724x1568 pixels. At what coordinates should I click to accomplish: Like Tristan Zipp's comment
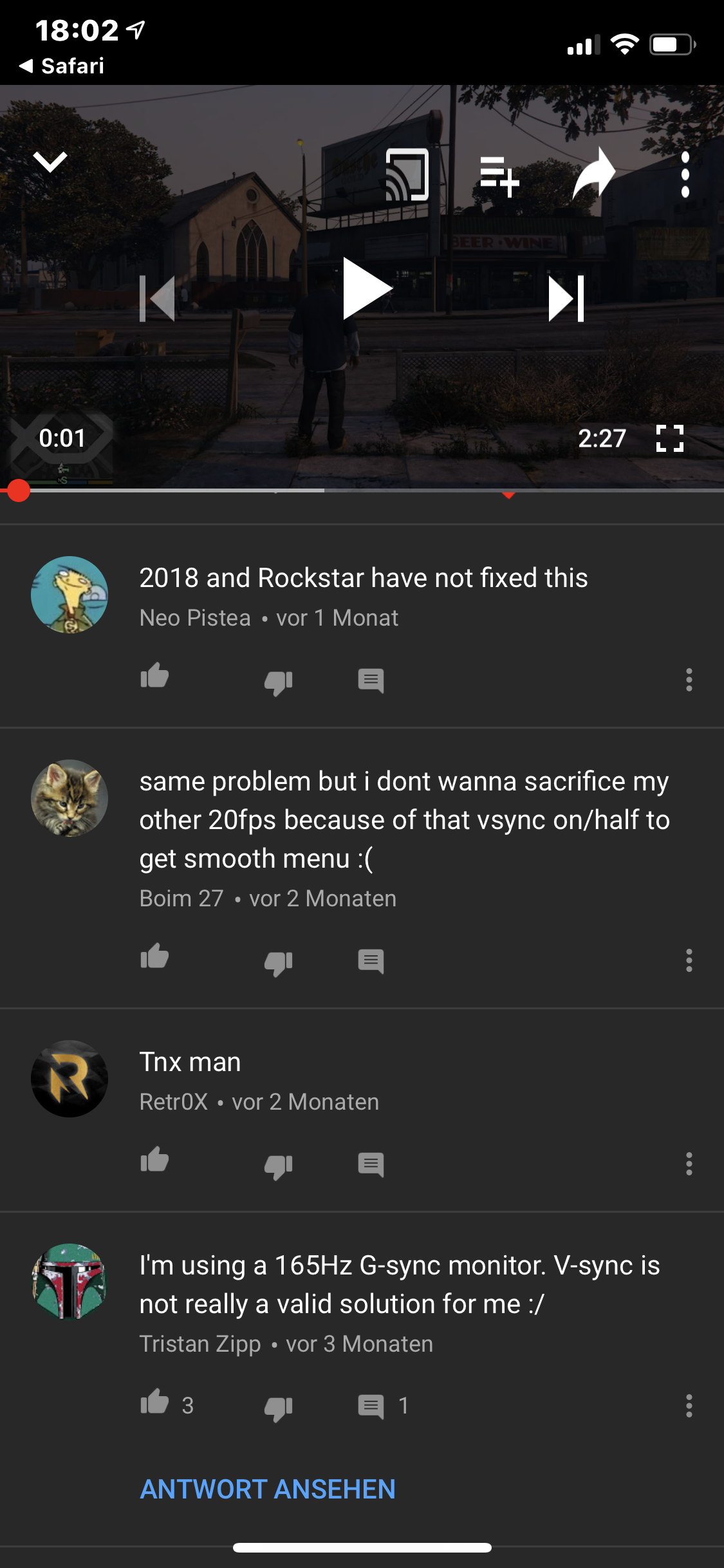[x=154, y=1402]
